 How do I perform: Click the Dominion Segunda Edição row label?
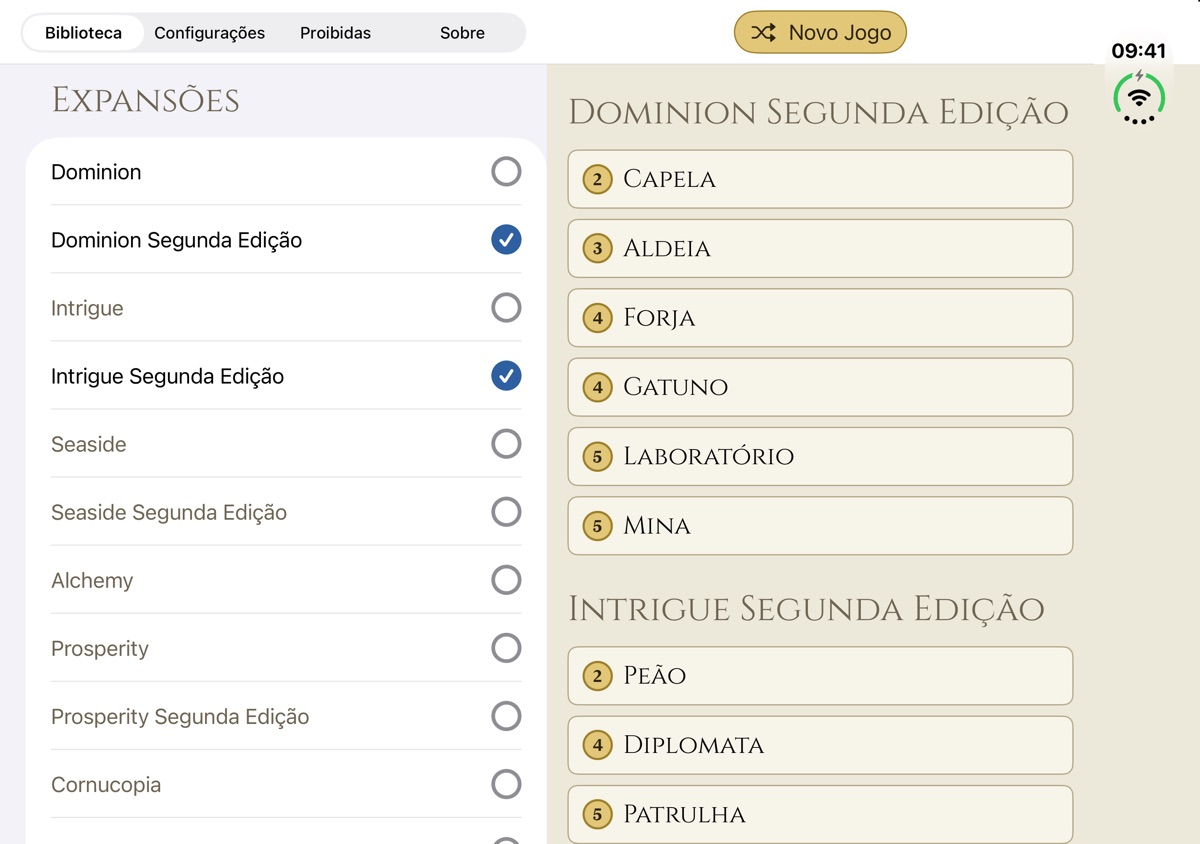coord(176,240)
